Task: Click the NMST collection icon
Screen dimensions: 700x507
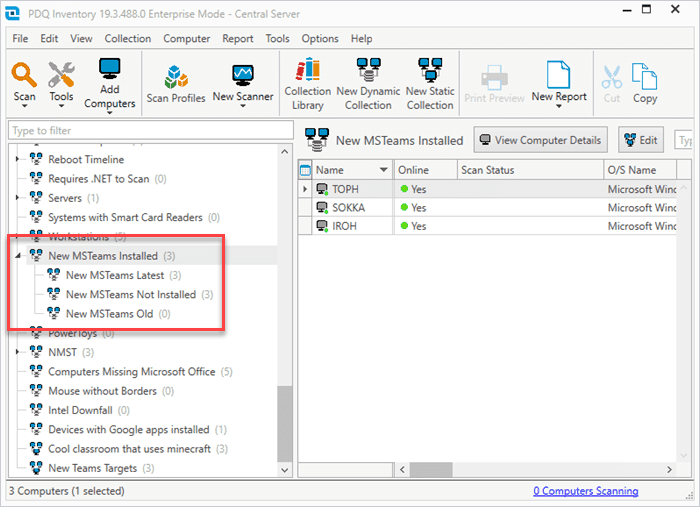Action: point(36,352)
